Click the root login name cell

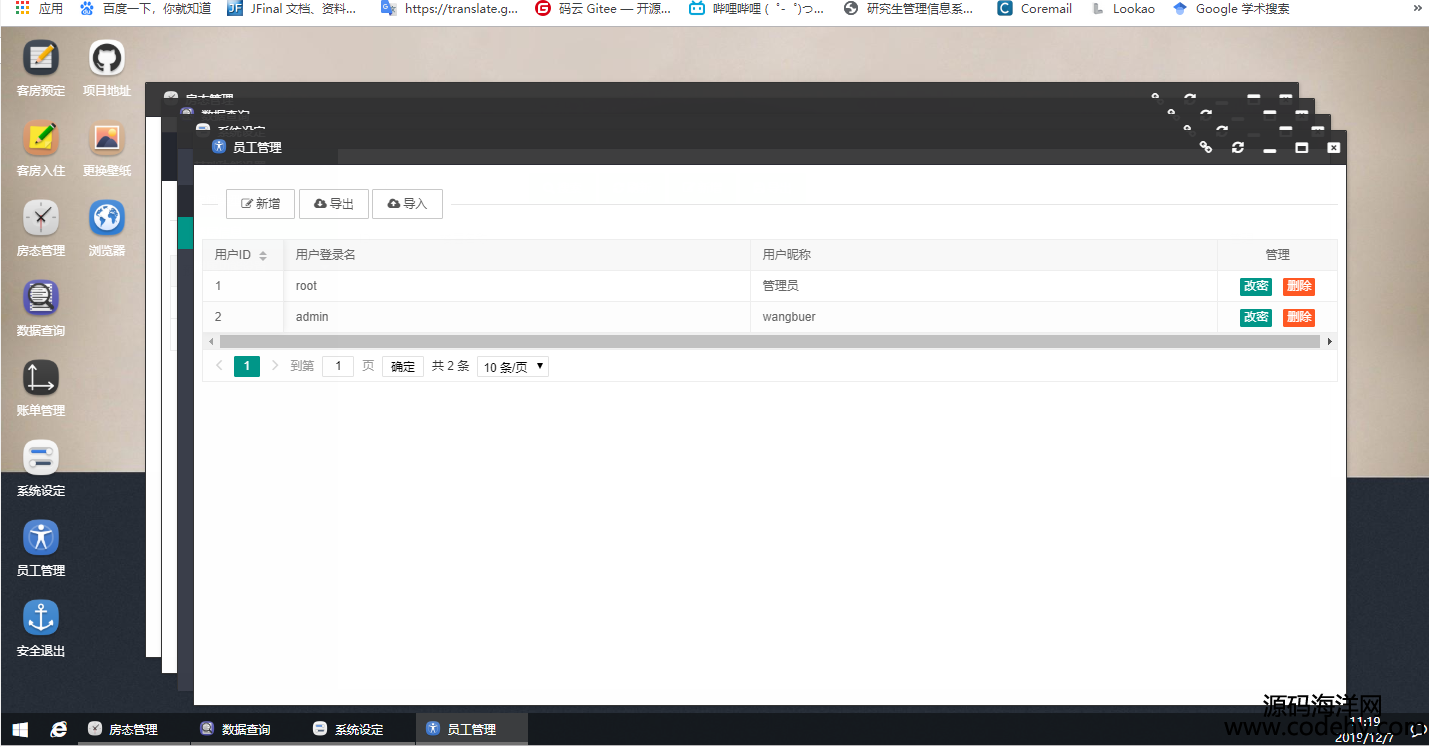coord(517,286)
